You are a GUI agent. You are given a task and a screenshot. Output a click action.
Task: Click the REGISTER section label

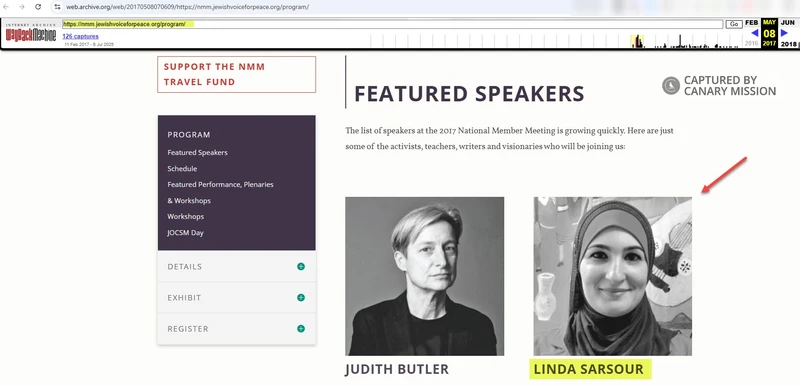pyautogui.click(x=188, y=329)
